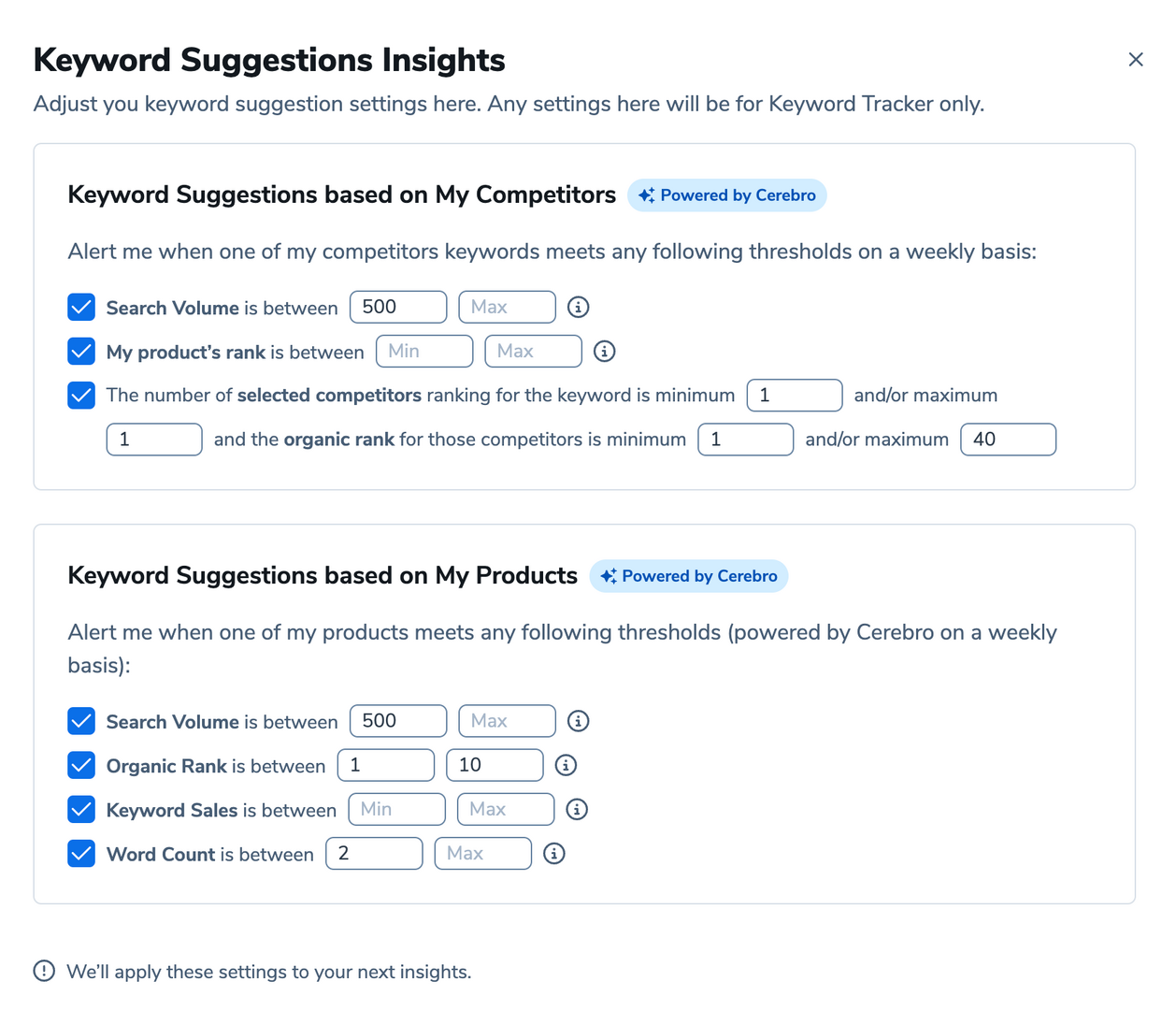Click Max field for competitors Search Volume
The width and height of the screenshot is (1176, 1010).
tap(507, 307)
